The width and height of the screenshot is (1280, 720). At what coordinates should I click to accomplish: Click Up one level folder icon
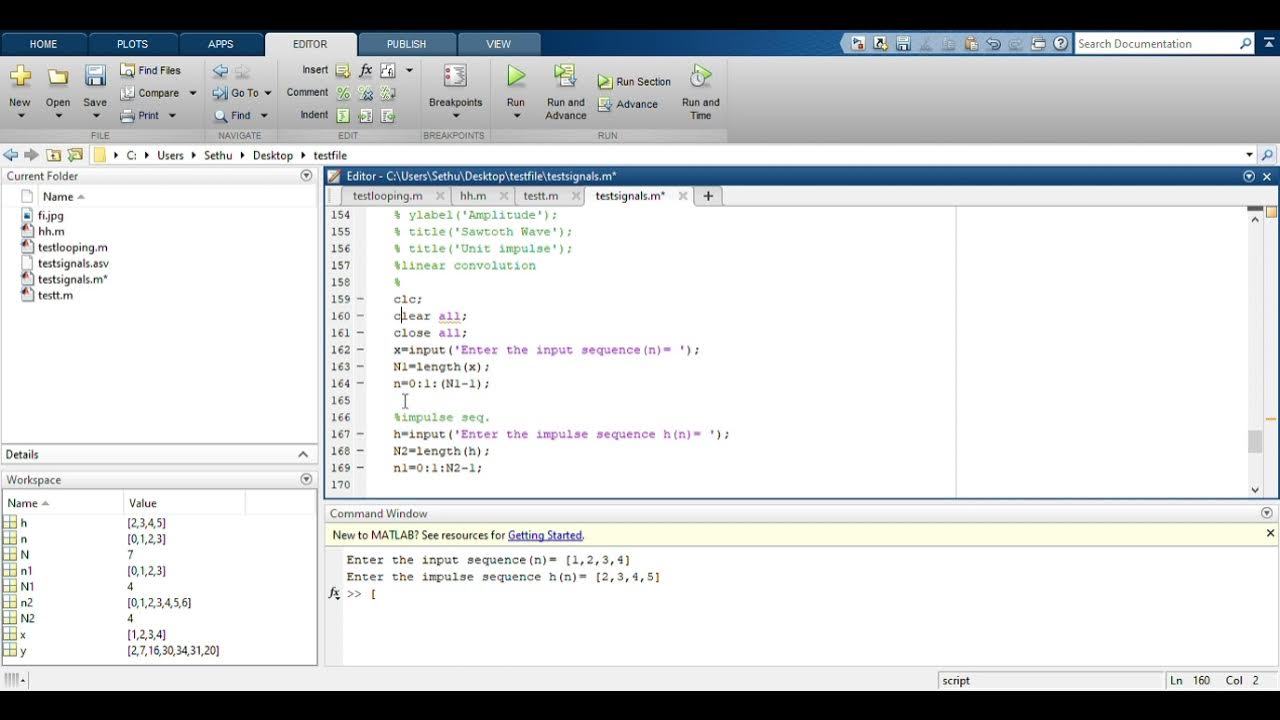pos(54,155)
